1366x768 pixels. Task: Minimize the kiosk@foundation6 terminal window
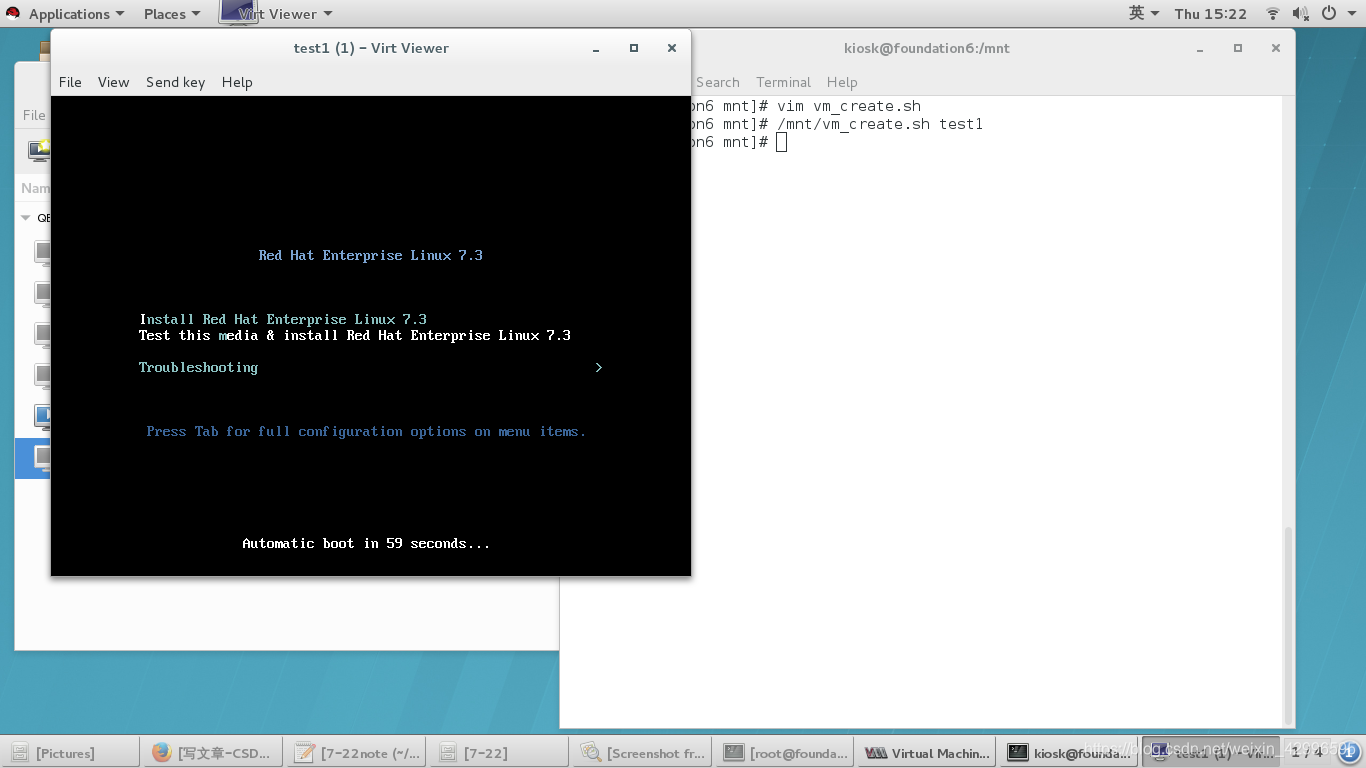pyautogui.click(x=1200, y=48)
